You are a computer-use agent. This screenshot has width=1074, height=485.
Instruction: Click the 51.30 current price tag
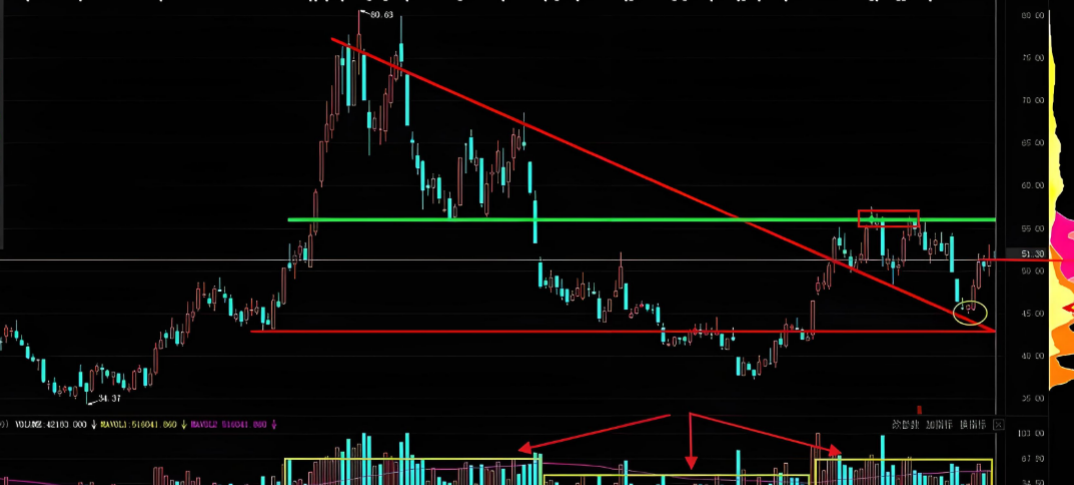(1033, 255)
